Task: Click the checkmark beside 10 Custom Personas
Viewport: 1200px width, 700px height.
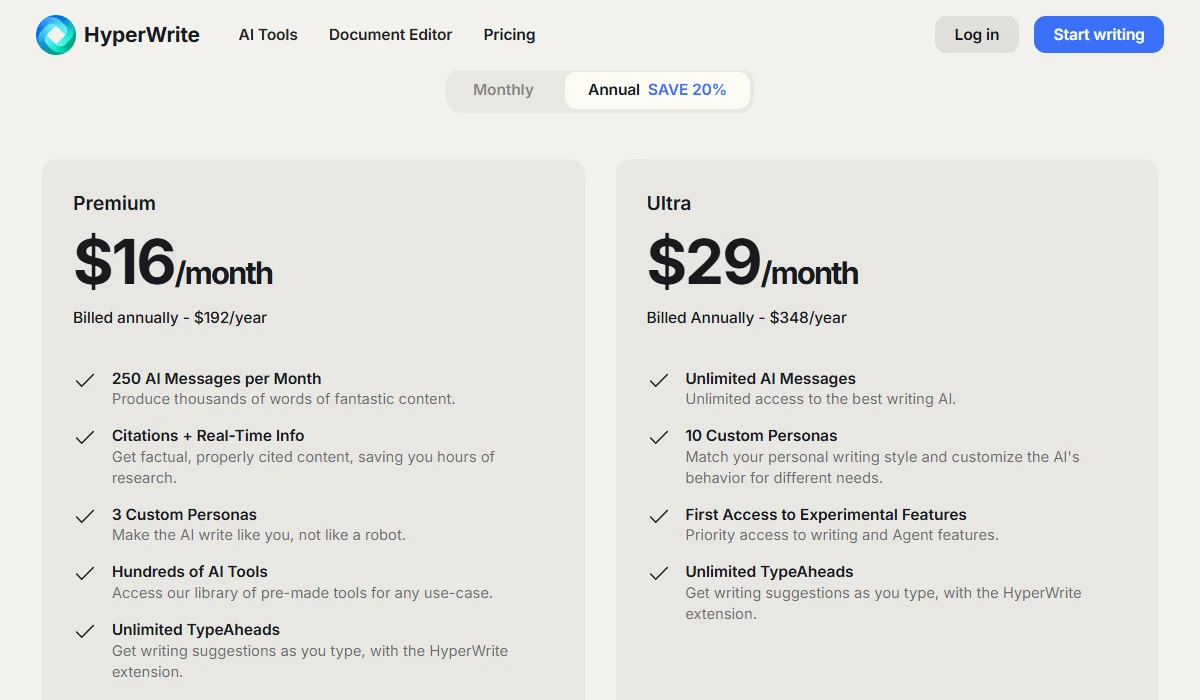Action: (659, 437)
